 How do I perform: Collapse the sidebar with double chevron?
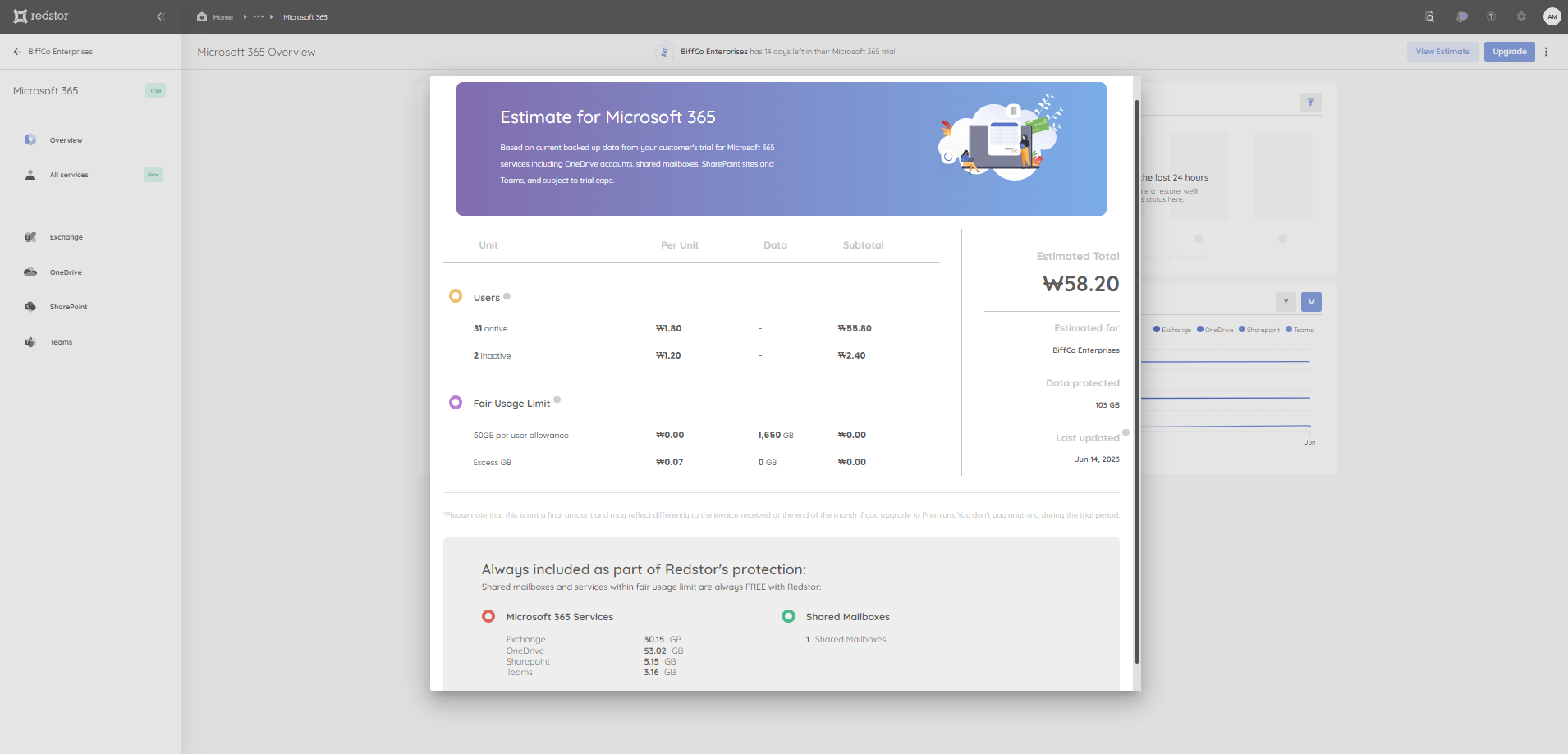pos(161,16)
